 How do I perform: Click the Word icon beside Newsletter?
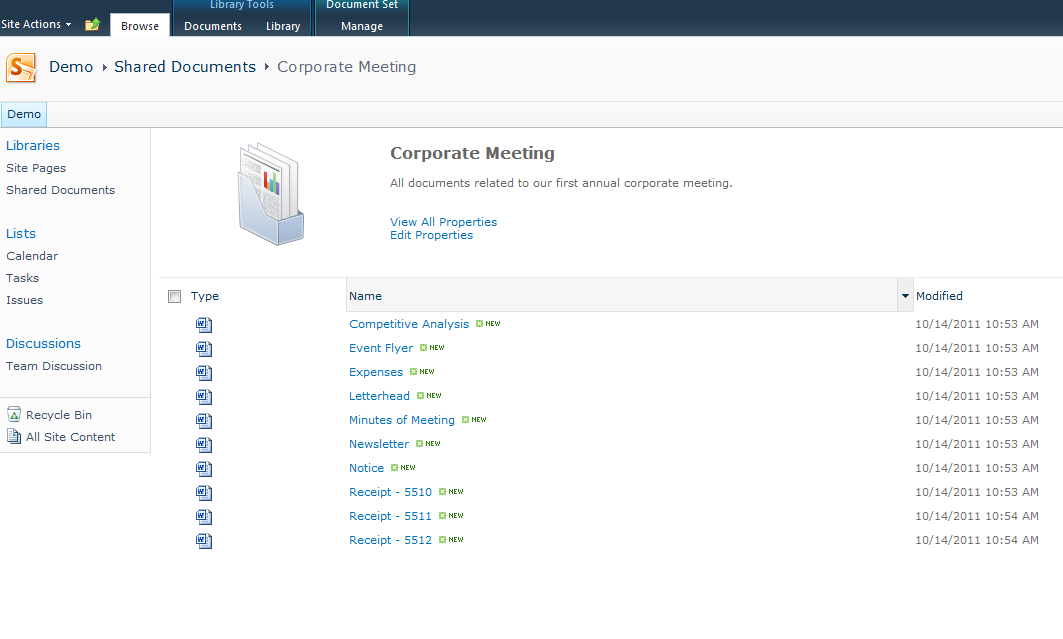(204, 444)
